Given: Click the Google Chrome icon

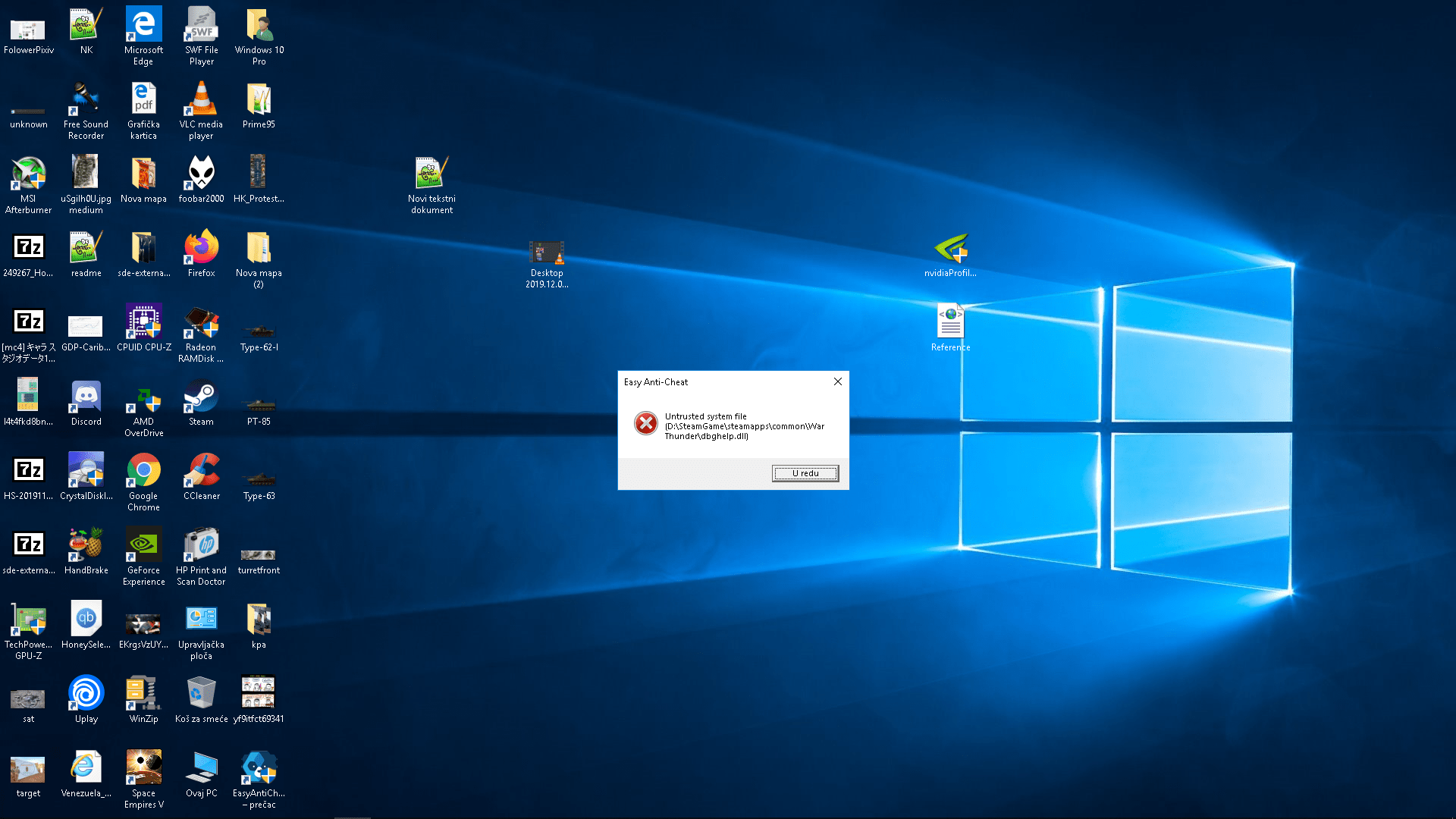Looking at the screenshot, I should tap(143, 482).
